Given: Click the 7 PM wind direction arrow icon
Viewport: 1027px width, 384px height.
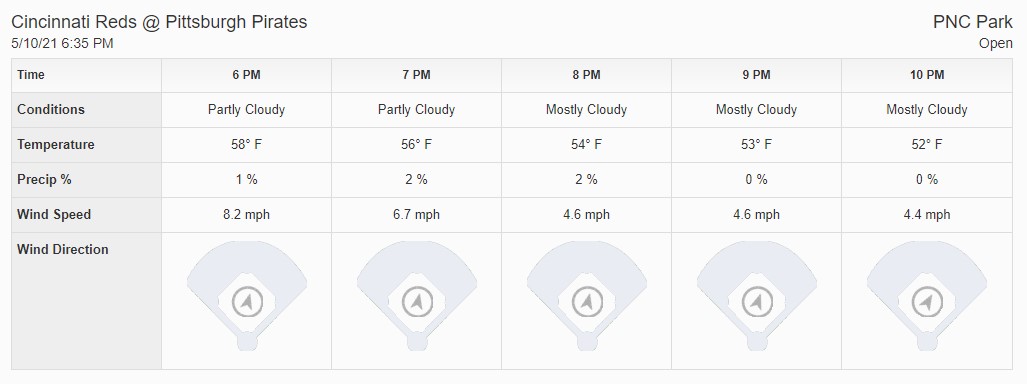Looking at the screenshot, I should pos(417,302).
